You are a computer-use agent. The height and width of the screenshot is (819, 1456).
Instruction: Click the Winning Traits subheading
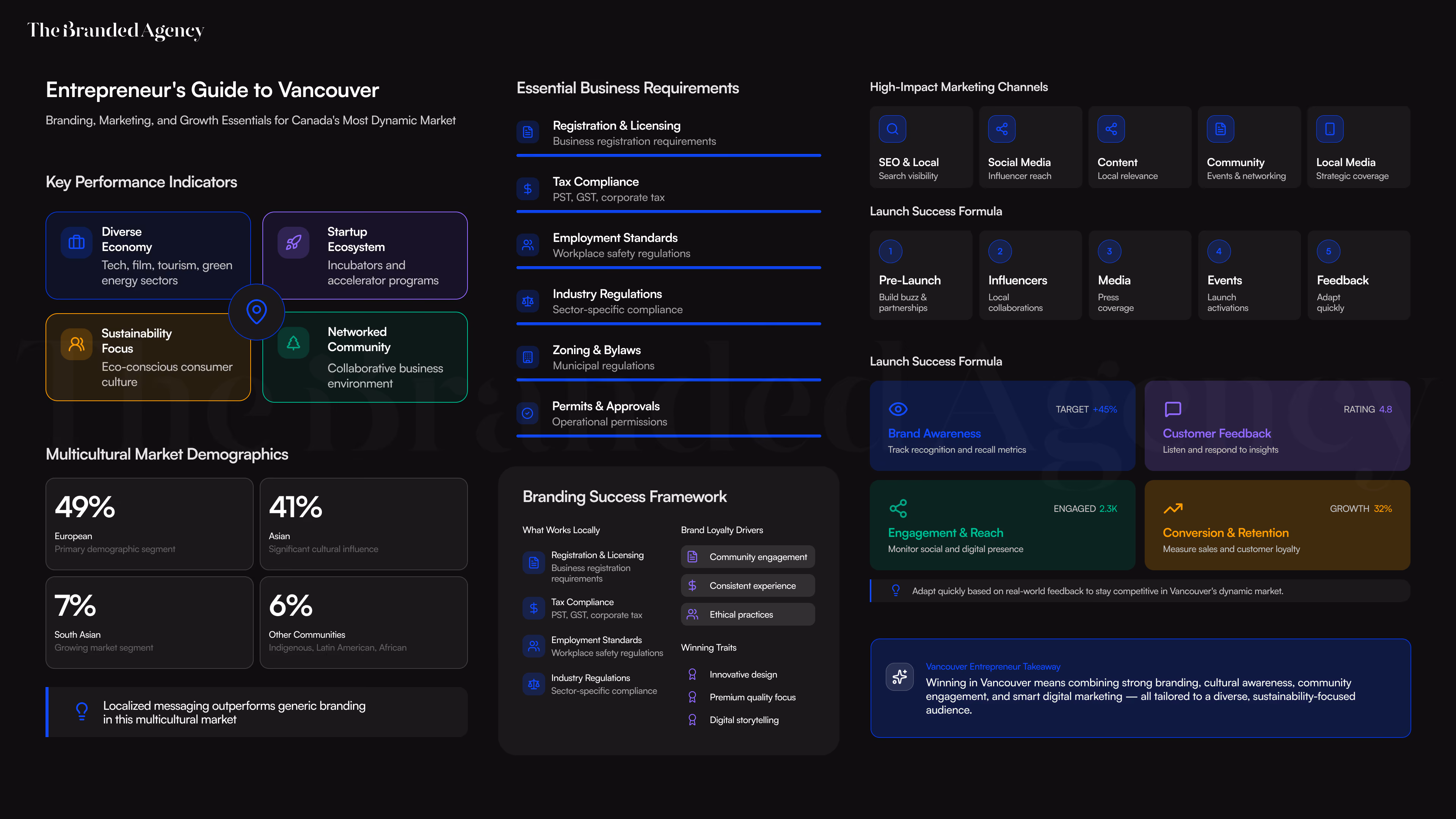click(709, 647)
